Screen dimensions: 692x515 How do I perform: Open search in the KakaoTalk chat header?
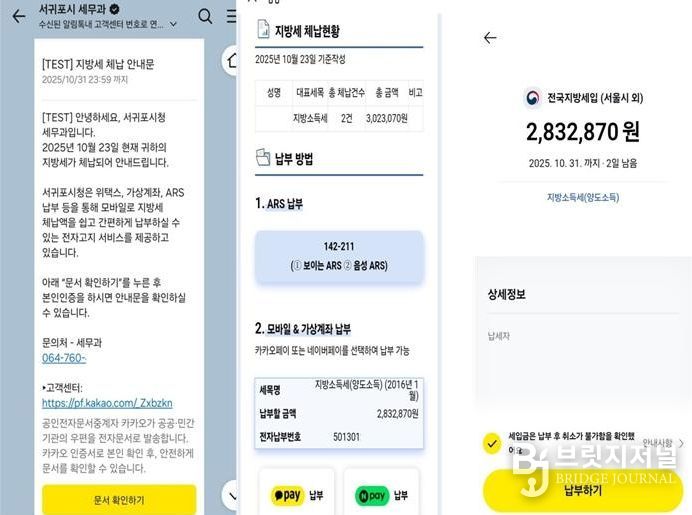tap(205, 17)
